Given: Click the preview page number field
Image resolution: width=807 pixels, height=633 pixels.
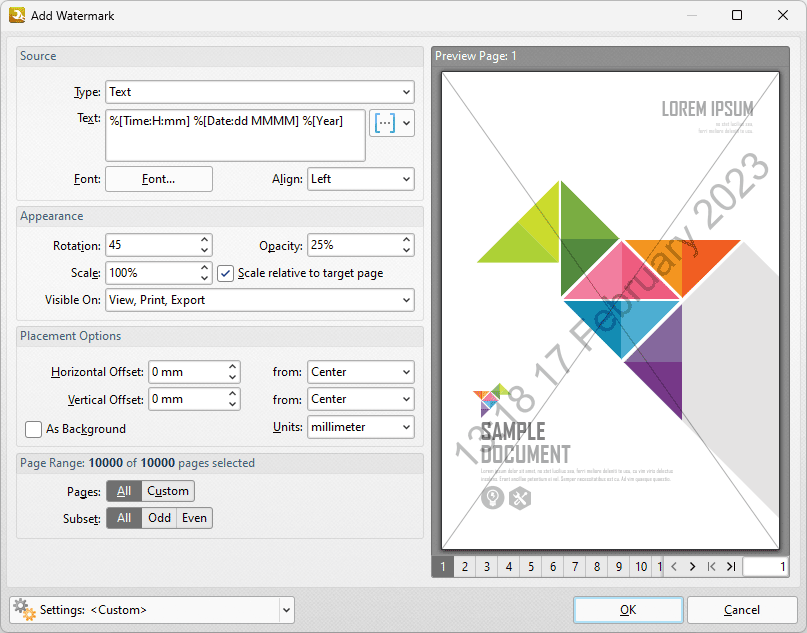Looking at the screenshot, I should [x=765, y=567].
